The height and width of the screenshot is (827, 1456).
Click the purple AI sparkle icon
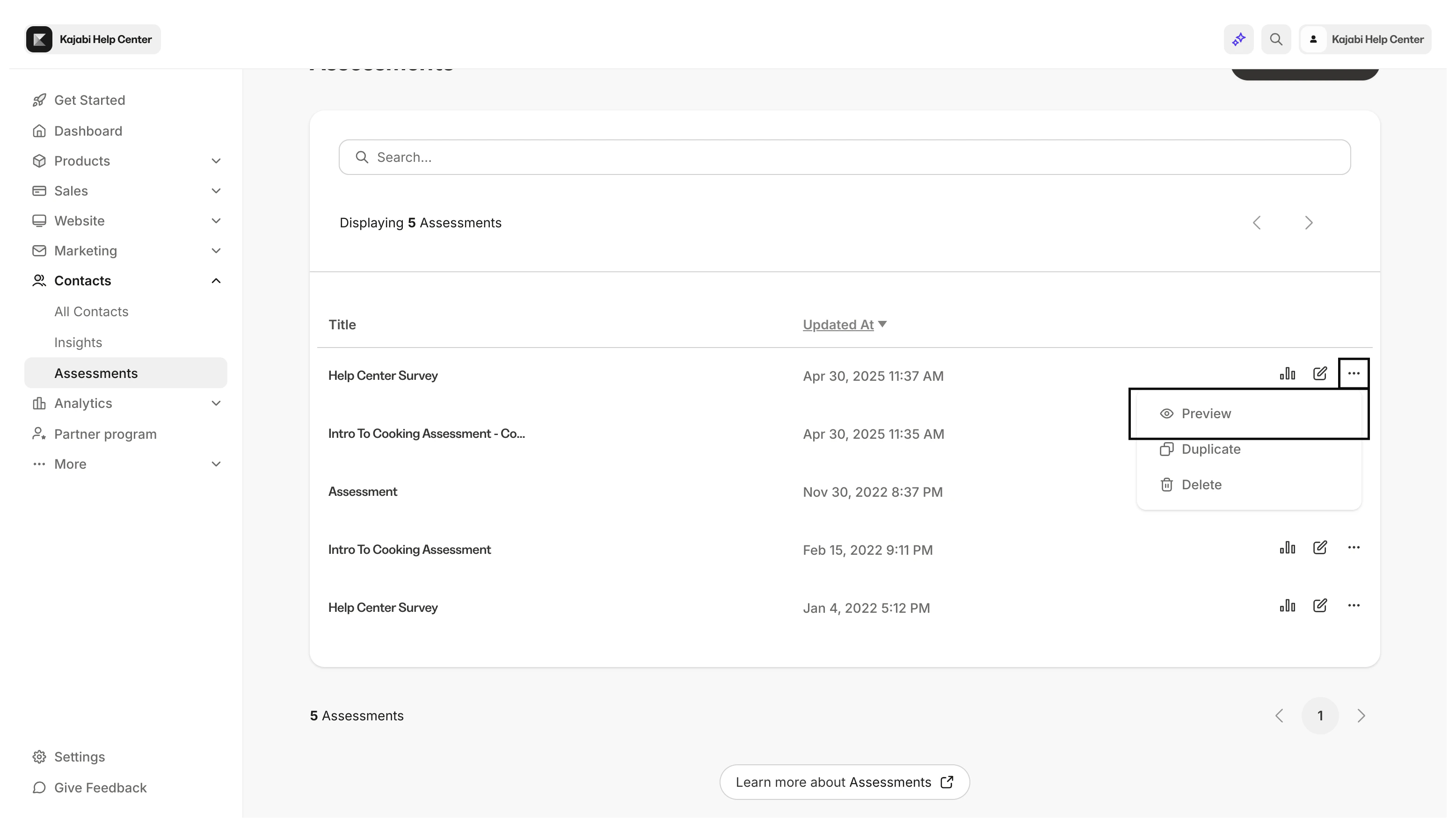1238,39
